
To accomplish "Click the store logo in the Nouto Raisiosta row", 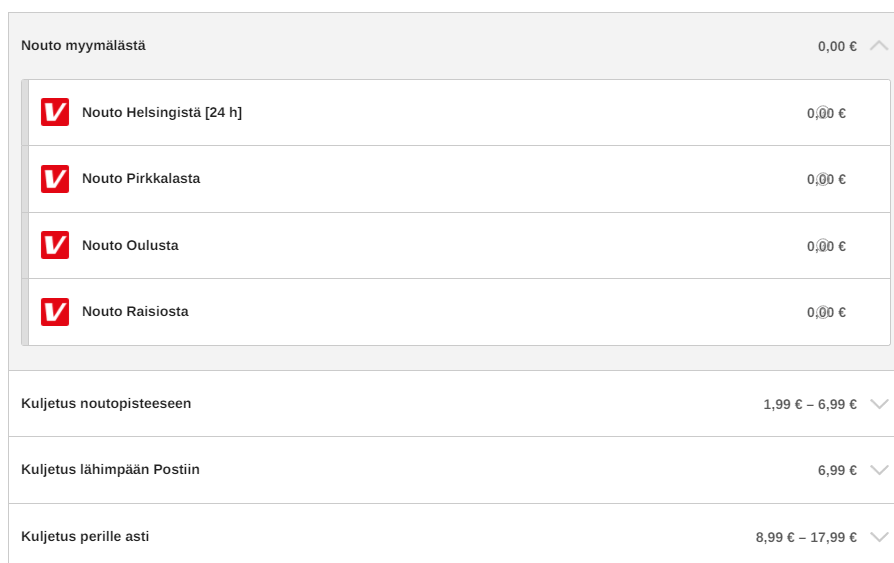I will 55,312.
